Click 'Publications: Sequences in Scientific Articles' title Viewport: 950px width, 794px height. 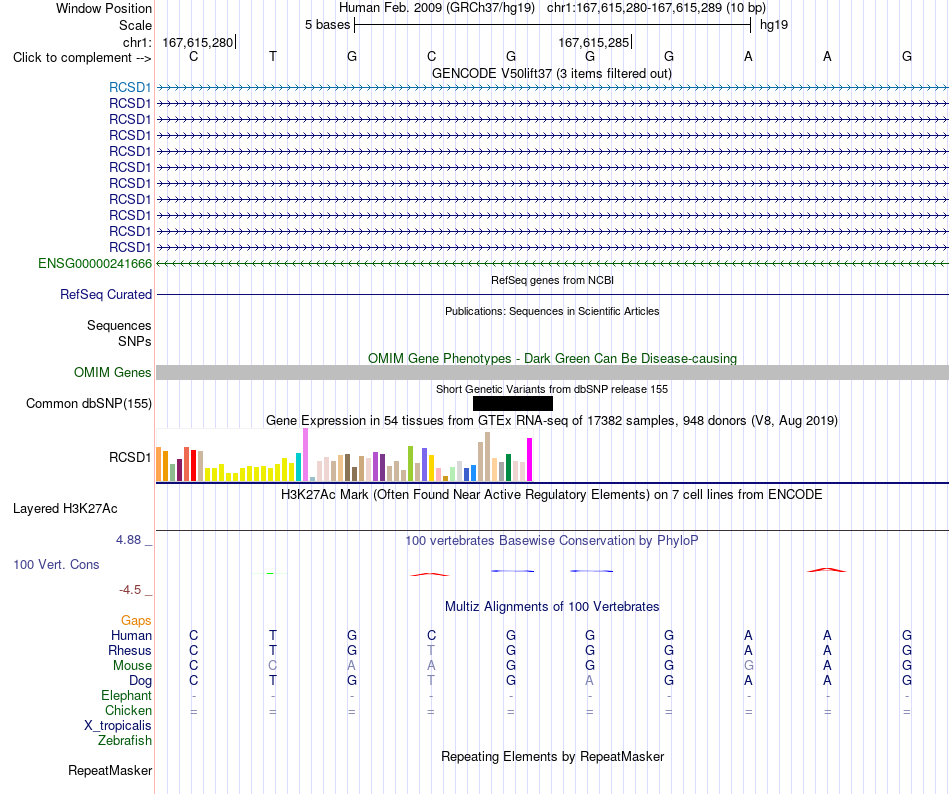point(552,311)
